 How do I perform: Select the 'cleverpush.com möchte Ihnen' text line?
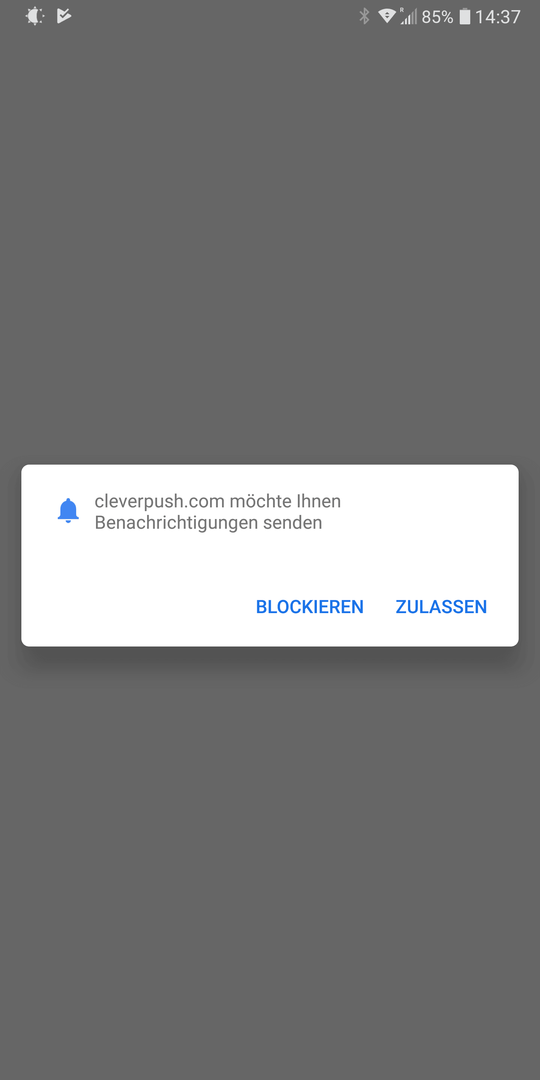click(218, 501)
